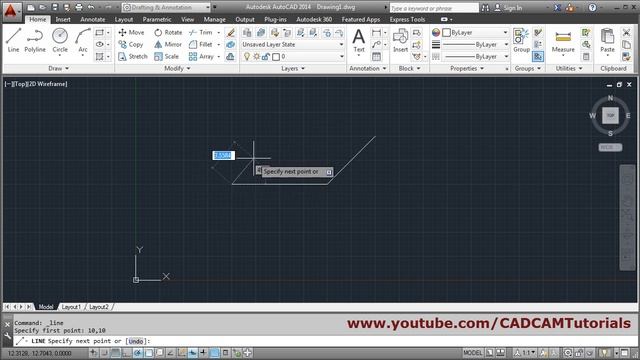Click the Copy tool
The height and width of the screenshot is (360, 640).
click(x=131, y=44)
